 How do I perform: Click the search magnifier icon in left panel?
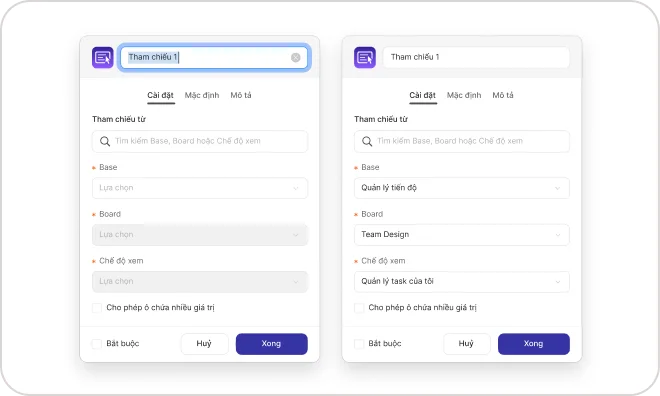tap(105, 141)
